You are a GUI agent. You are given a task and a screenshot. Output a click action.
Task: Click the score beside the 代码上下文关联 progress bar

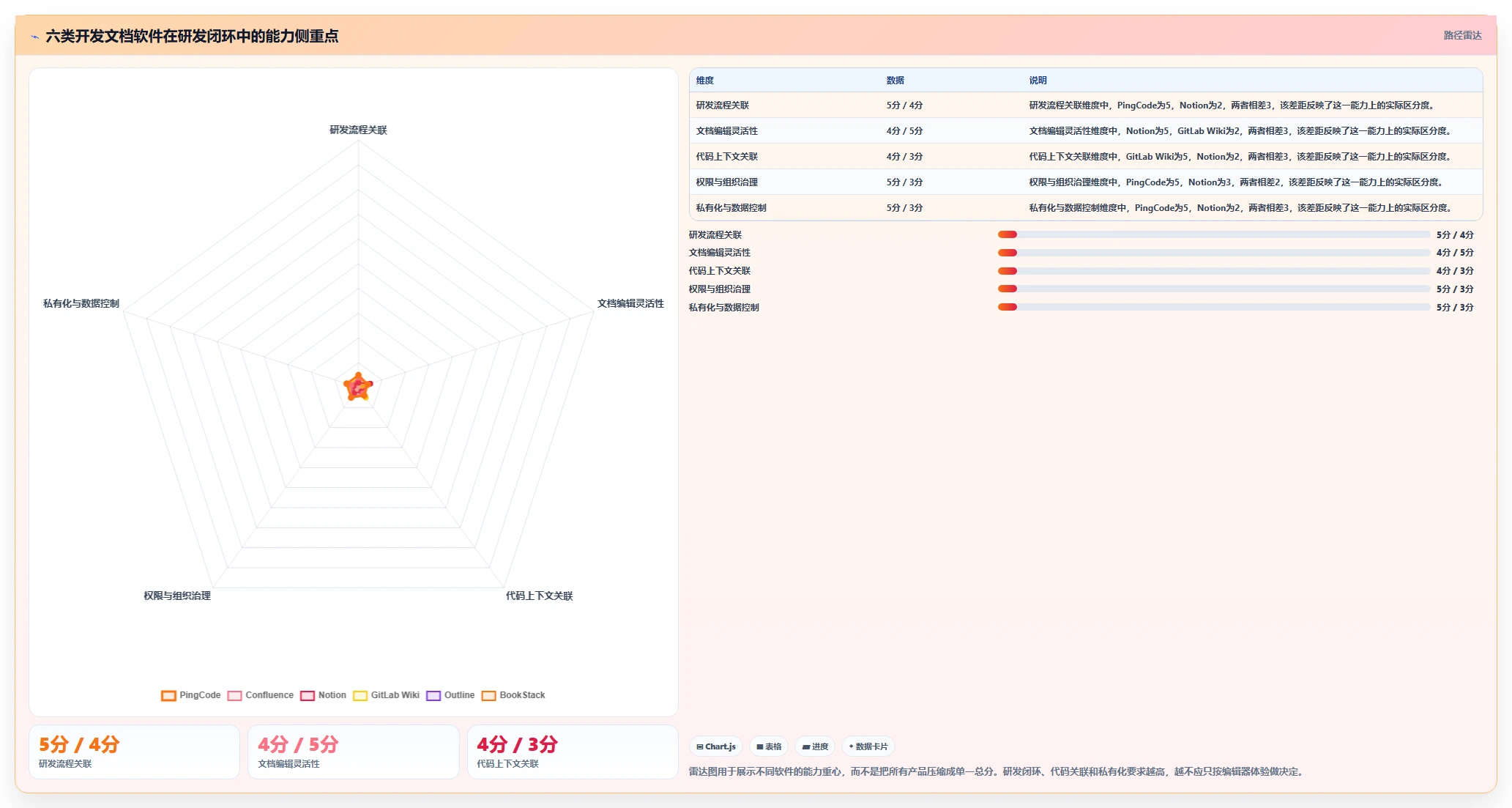click(x=1455, y=271)
